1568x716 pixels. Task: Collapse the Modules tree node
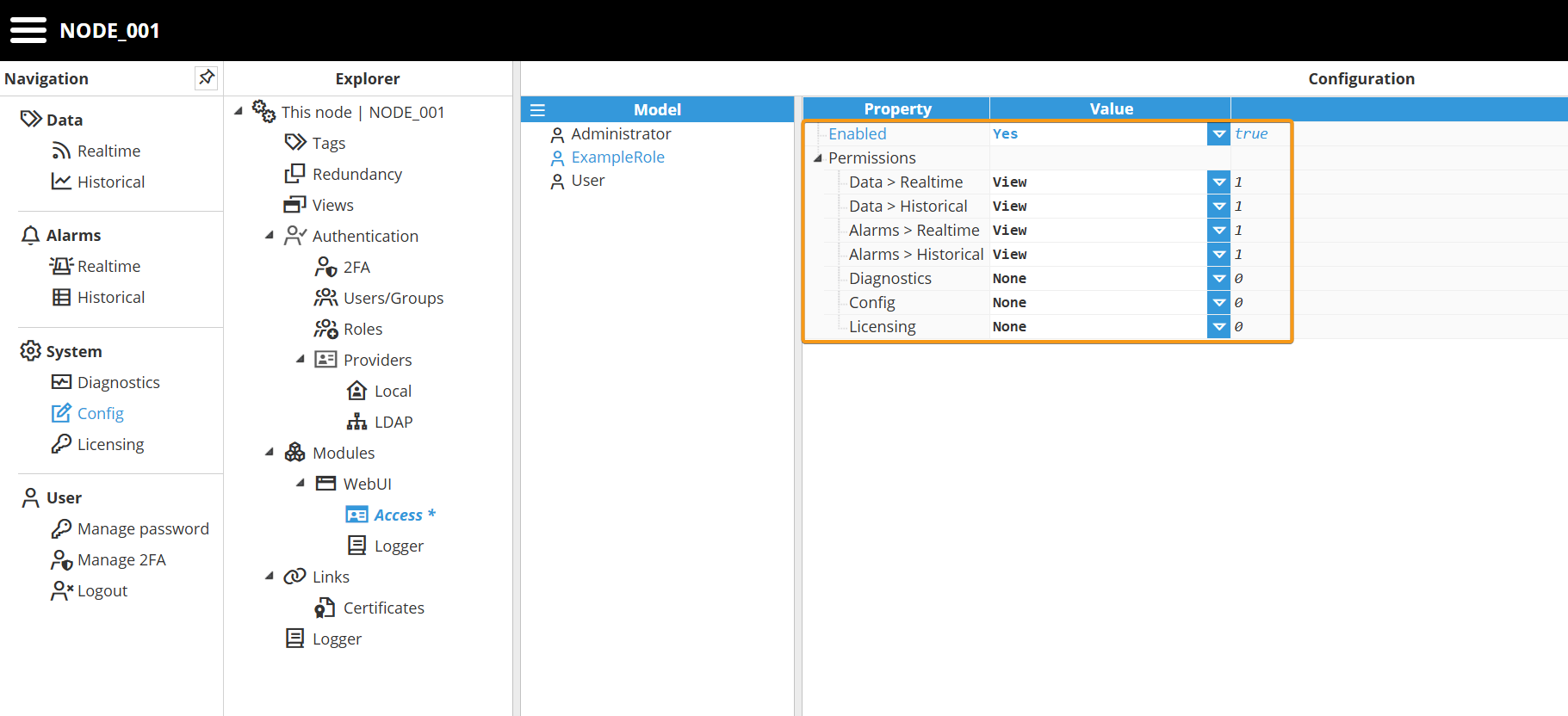270,452
